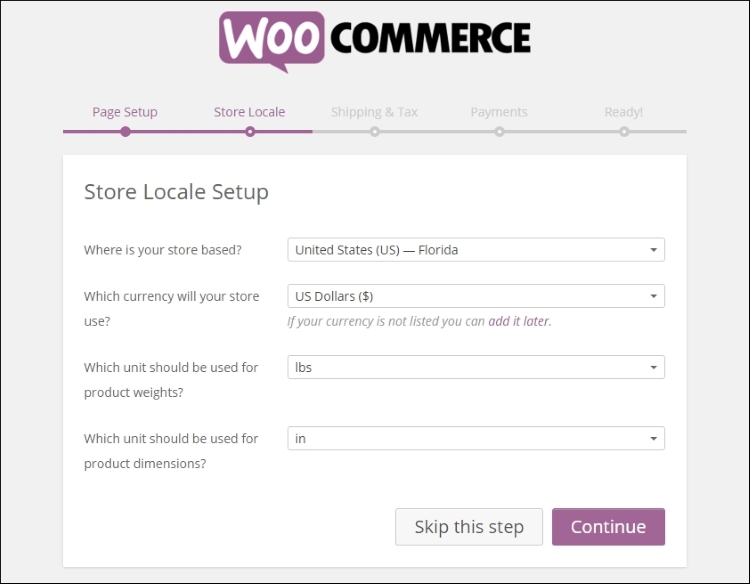
Task: Click the Store Locale Setup heading
Action: pyautogui.click(x=176, y=192)
